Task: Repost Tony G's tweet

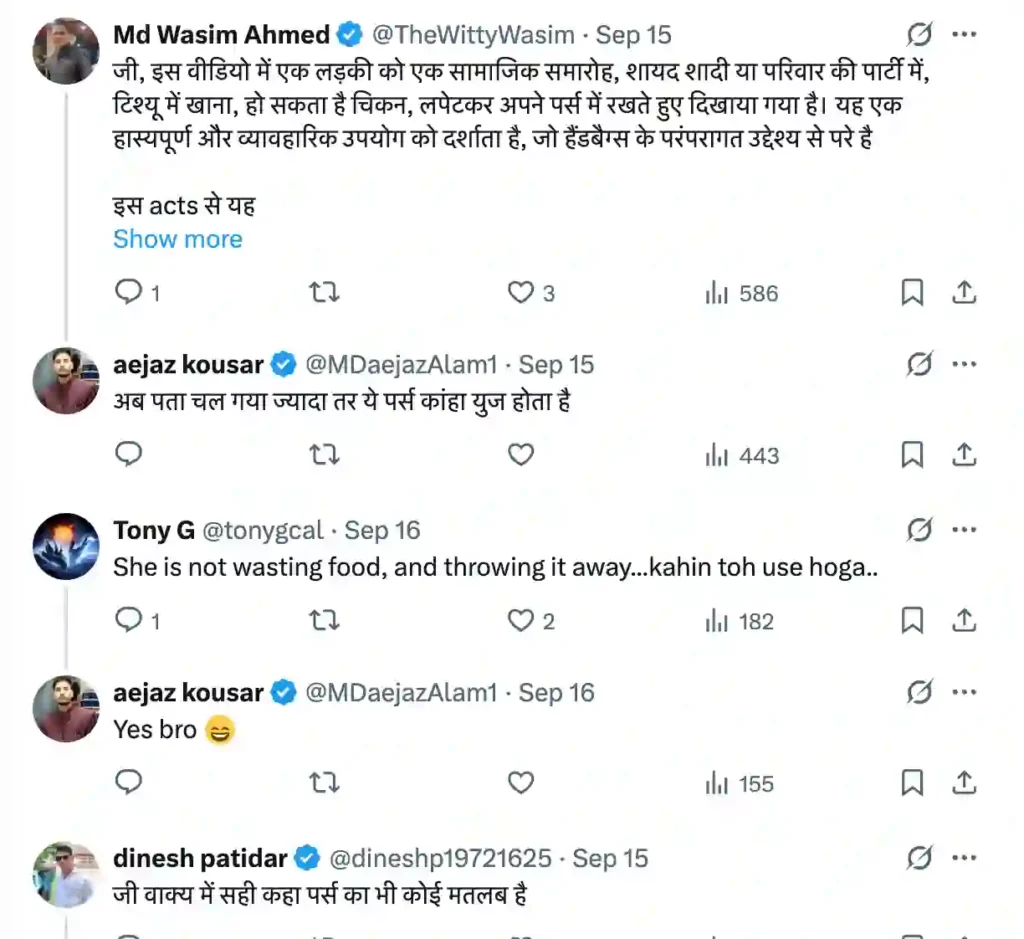Action: click(323, 621)
